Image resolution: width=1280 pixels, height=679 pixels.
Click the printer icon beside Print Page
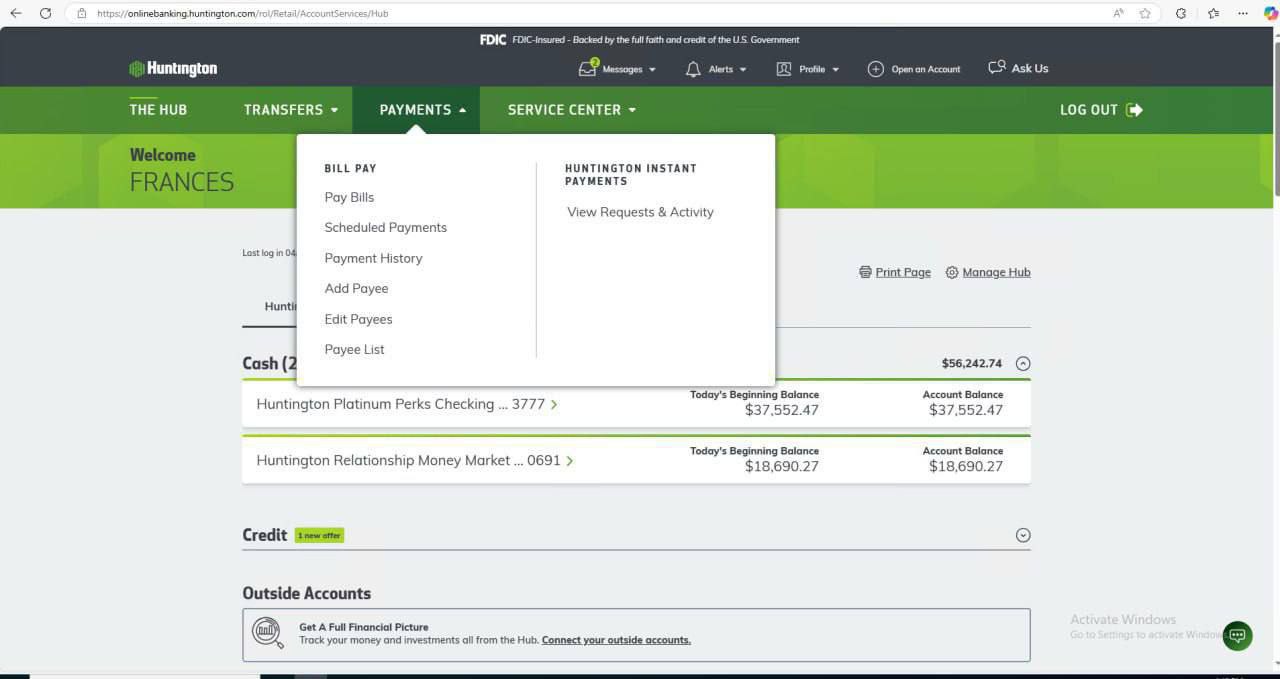tap(865, 272)
